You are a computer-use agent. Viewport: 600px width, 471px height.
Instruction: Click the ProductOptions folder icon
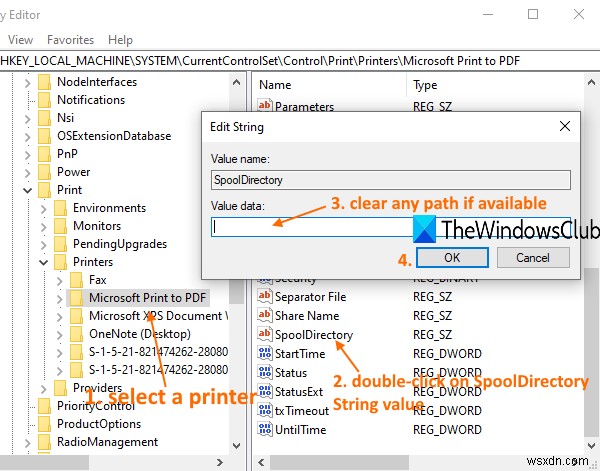tap(44, 424)
